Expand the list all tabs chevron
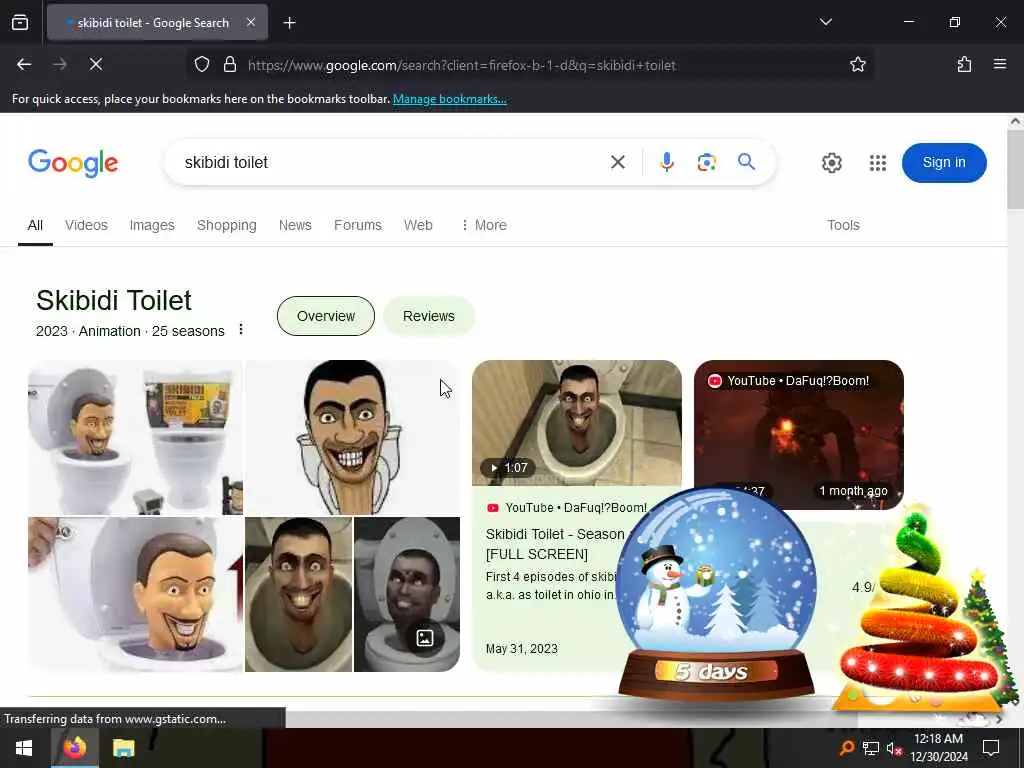Screen dimensions: 1024x768 (825, 22)
